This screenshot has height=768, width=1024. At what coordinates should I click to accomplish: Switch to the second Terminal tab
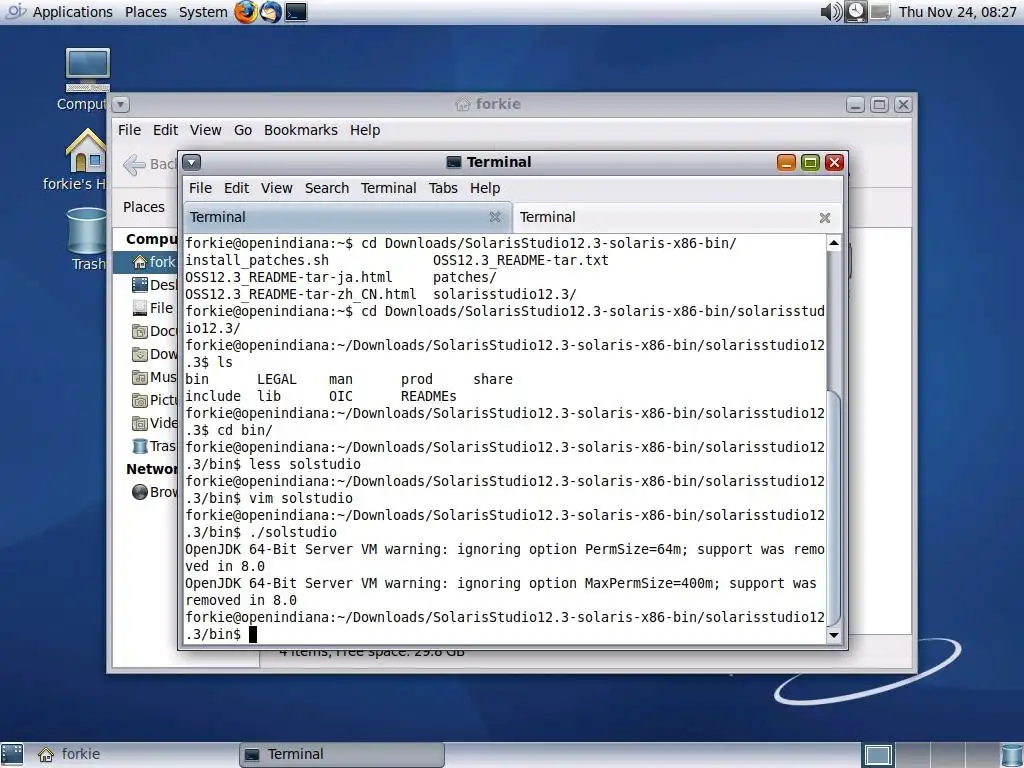click(x=677, y=217)
